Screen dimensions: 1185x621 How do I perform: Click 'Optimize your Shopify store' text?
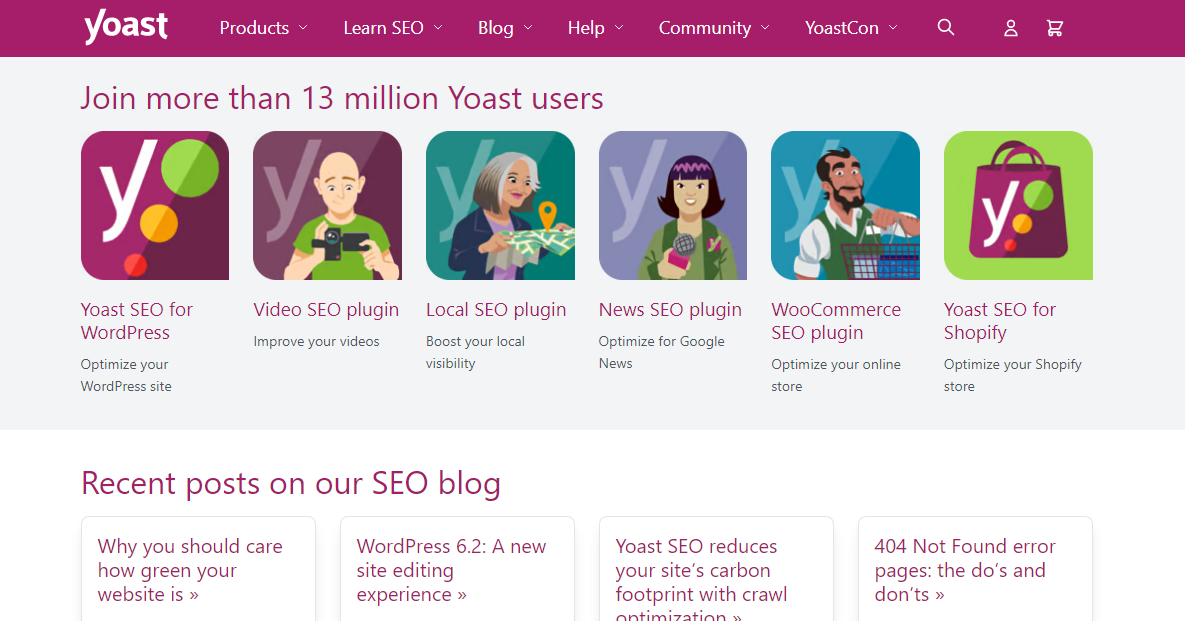1013,375
